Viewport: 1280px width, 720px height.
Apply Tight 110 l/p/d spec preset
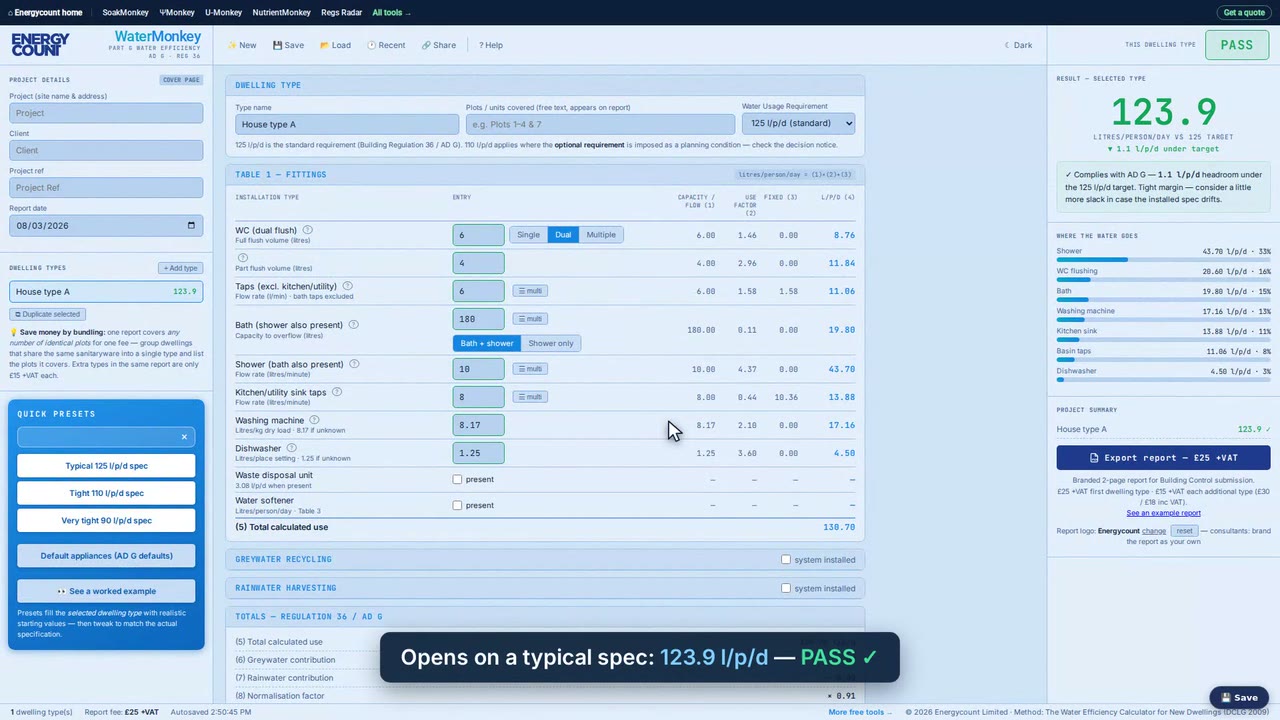pyautogui.click(x=106, y=493)
